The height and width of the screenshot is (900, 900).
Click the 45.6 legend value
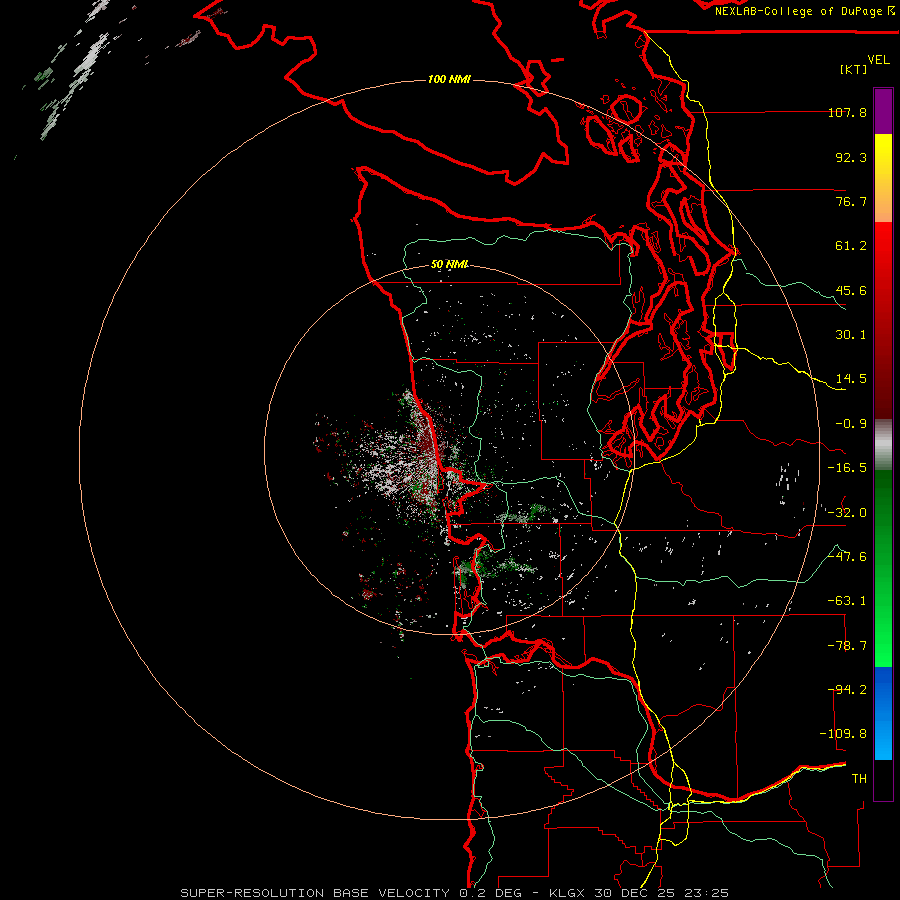pos(851,290)
